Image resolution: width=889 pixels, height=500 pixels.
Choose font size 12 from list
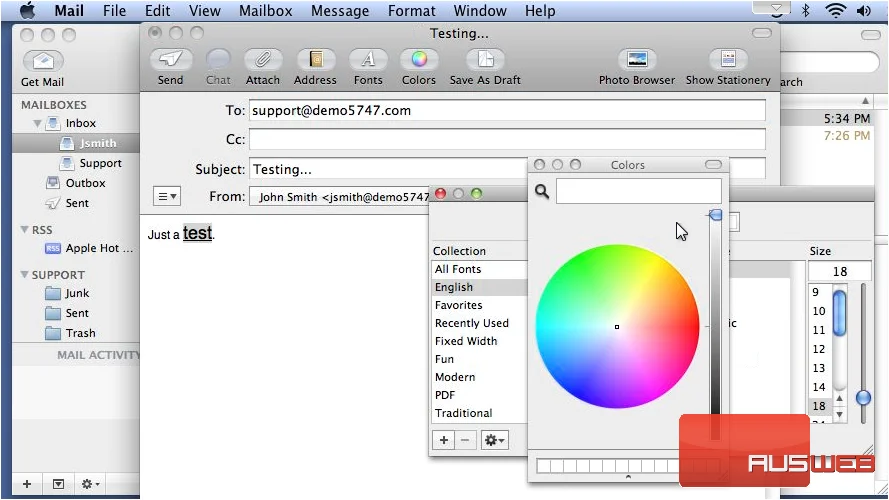pos(819,349)
